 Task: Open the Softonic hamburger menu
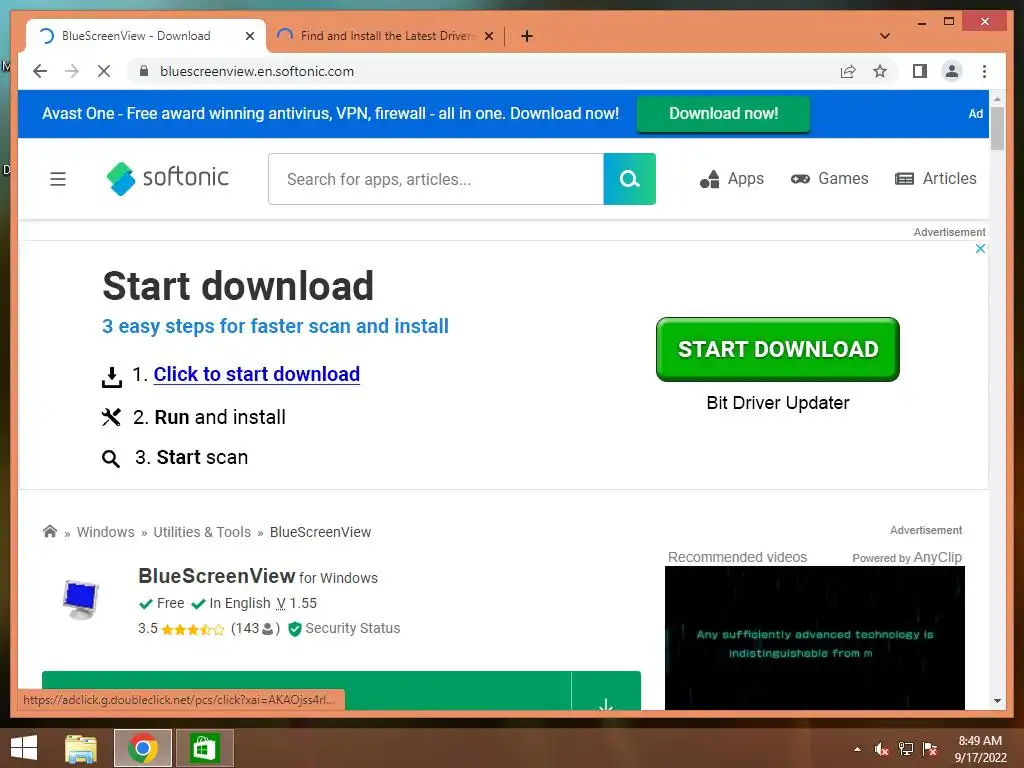[x=57, y=179]
